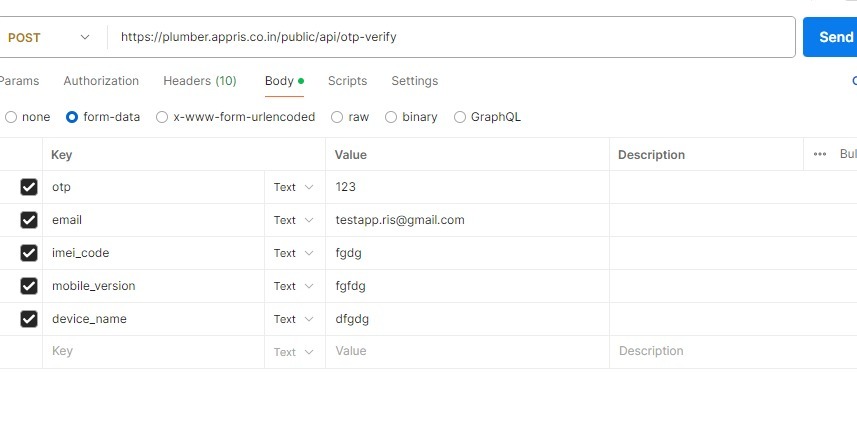Open the Settings tab
This screenshot has height=442, width=857.
tap(414, 81)
